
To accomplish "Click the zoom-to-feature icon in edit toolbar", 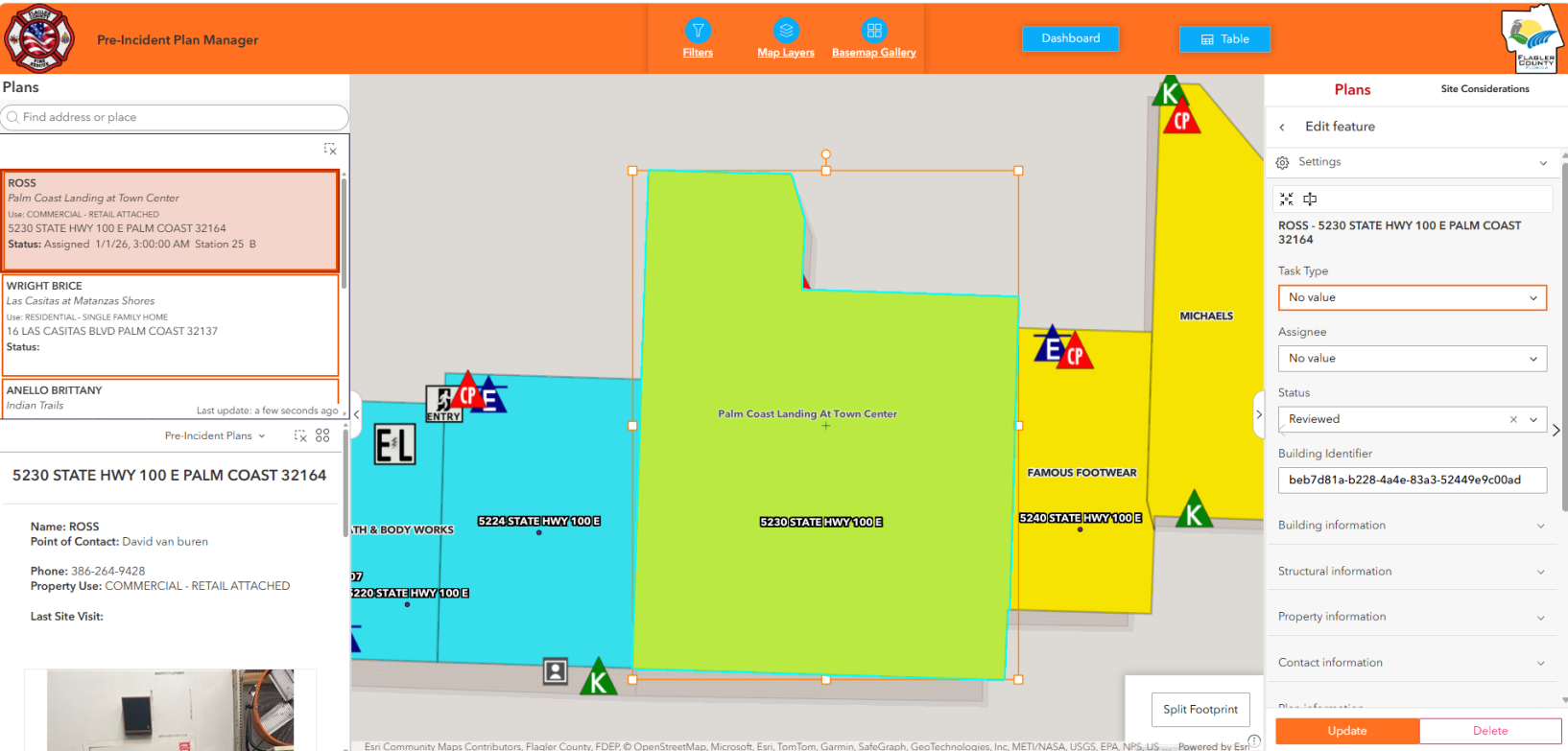I will click(1287, 199).
